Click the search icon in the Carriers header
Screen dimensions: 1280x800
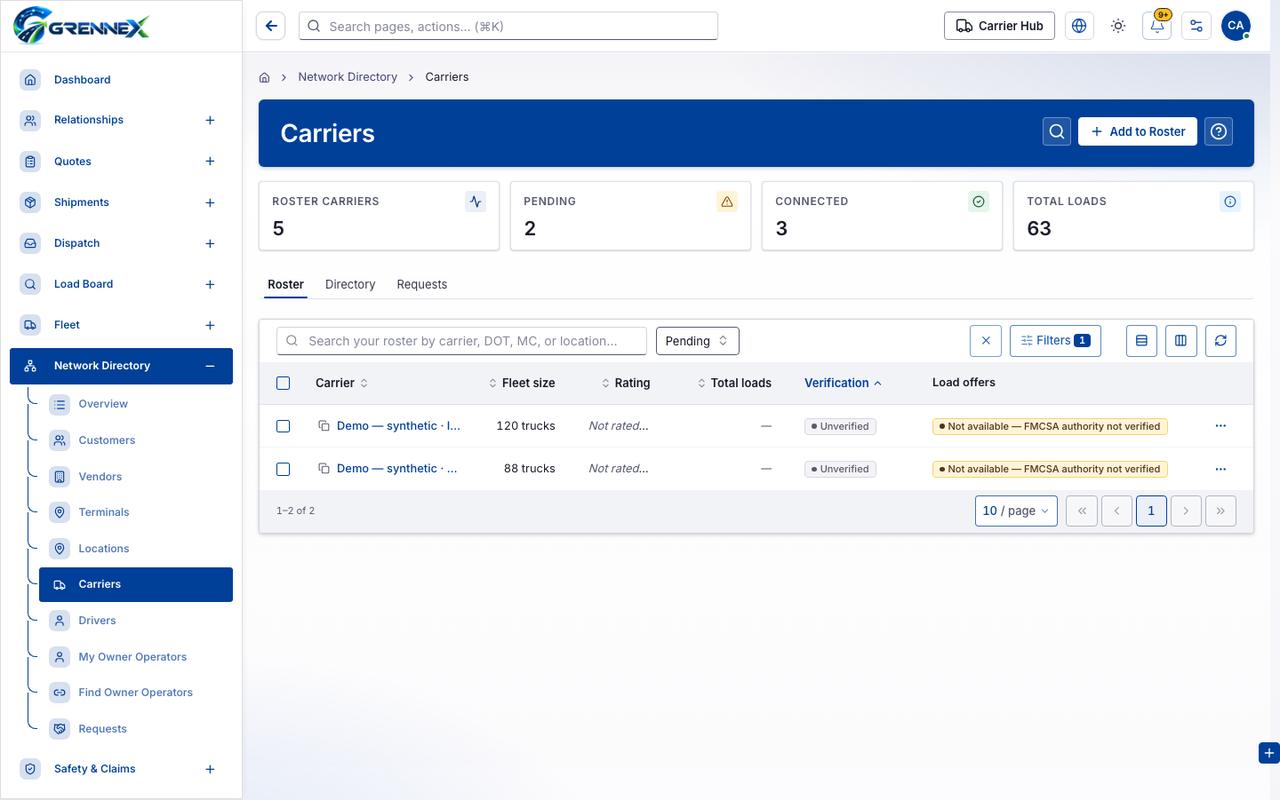tap(1057, 131)
